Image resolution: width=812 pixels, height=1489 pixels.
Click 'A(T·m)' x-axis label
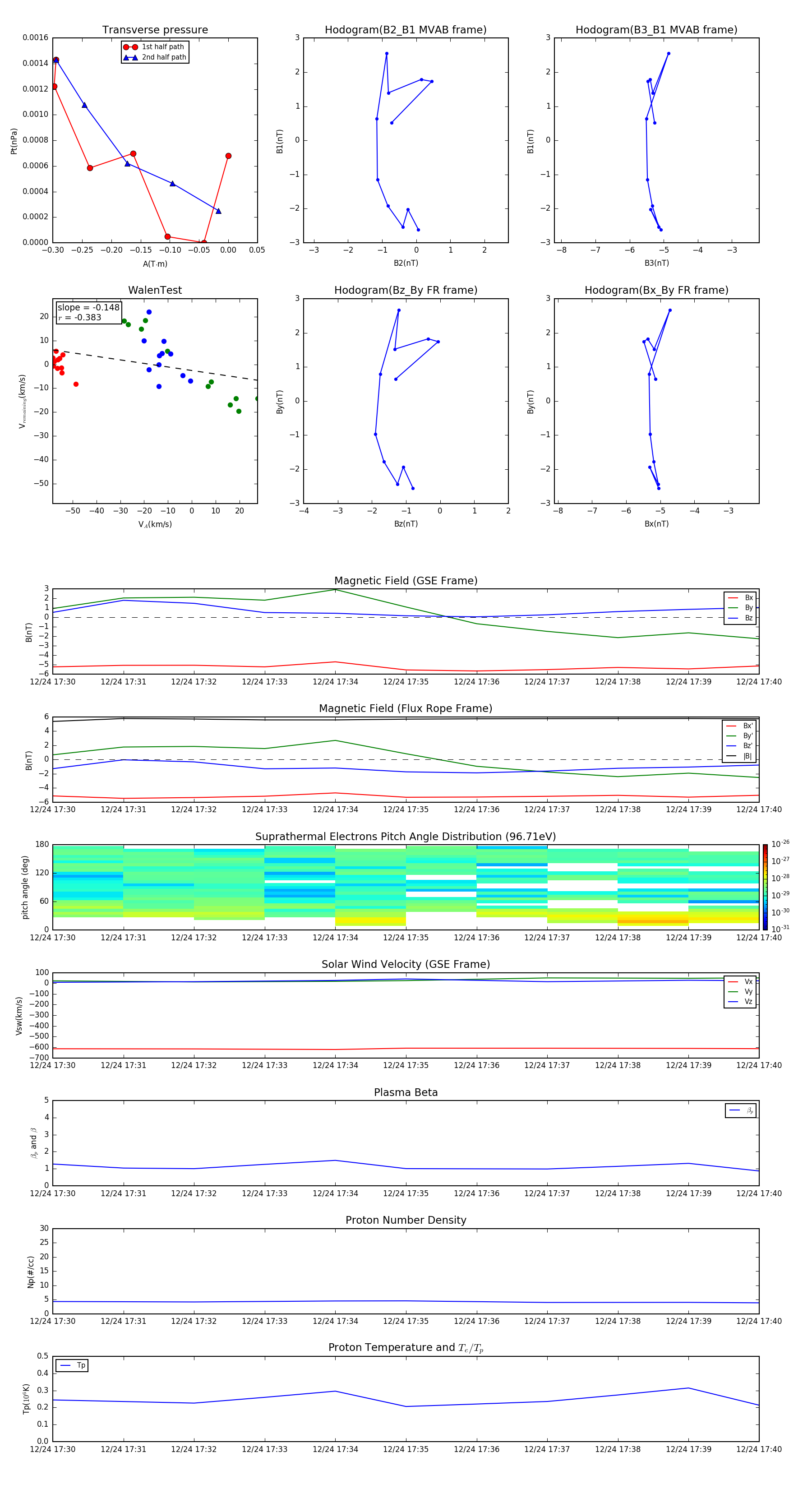(155, 264)
